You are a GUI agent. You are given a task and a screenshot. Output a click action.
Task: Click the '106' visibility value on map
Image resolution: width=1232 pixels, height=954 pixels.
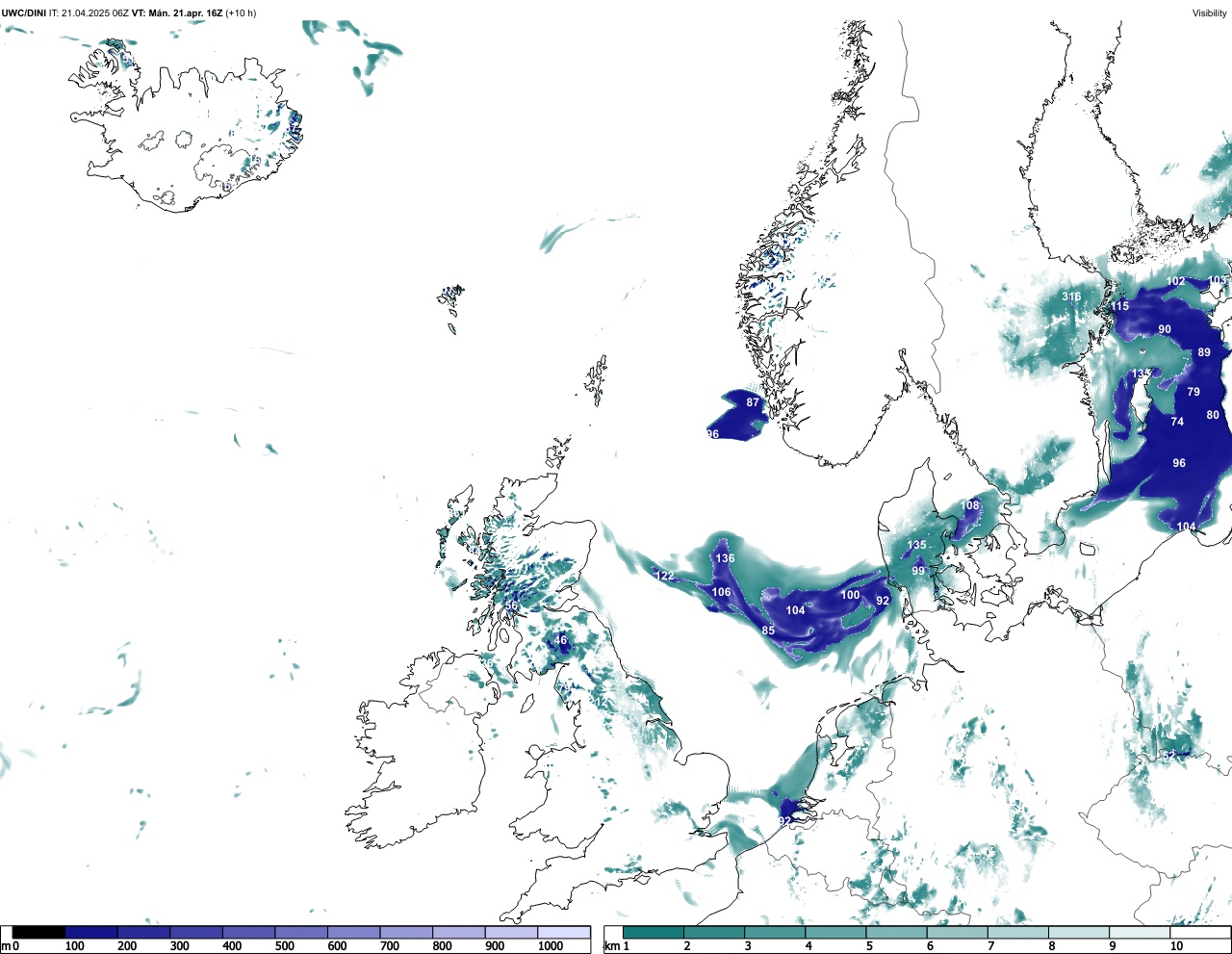721,593
